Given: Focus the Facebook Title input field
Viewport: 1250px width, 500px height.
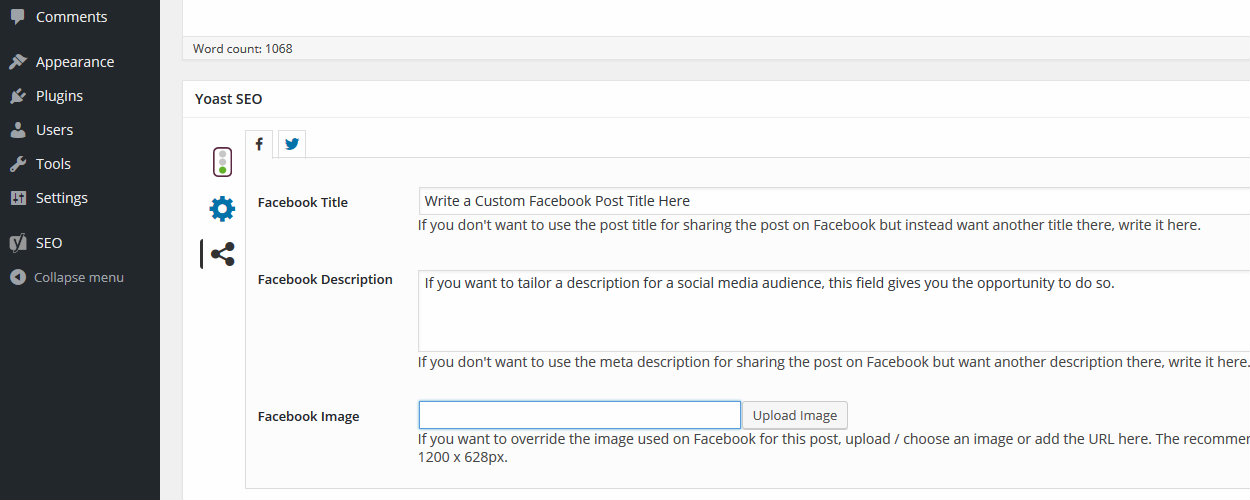Looking at the screenshot, I should click(834, 201).
